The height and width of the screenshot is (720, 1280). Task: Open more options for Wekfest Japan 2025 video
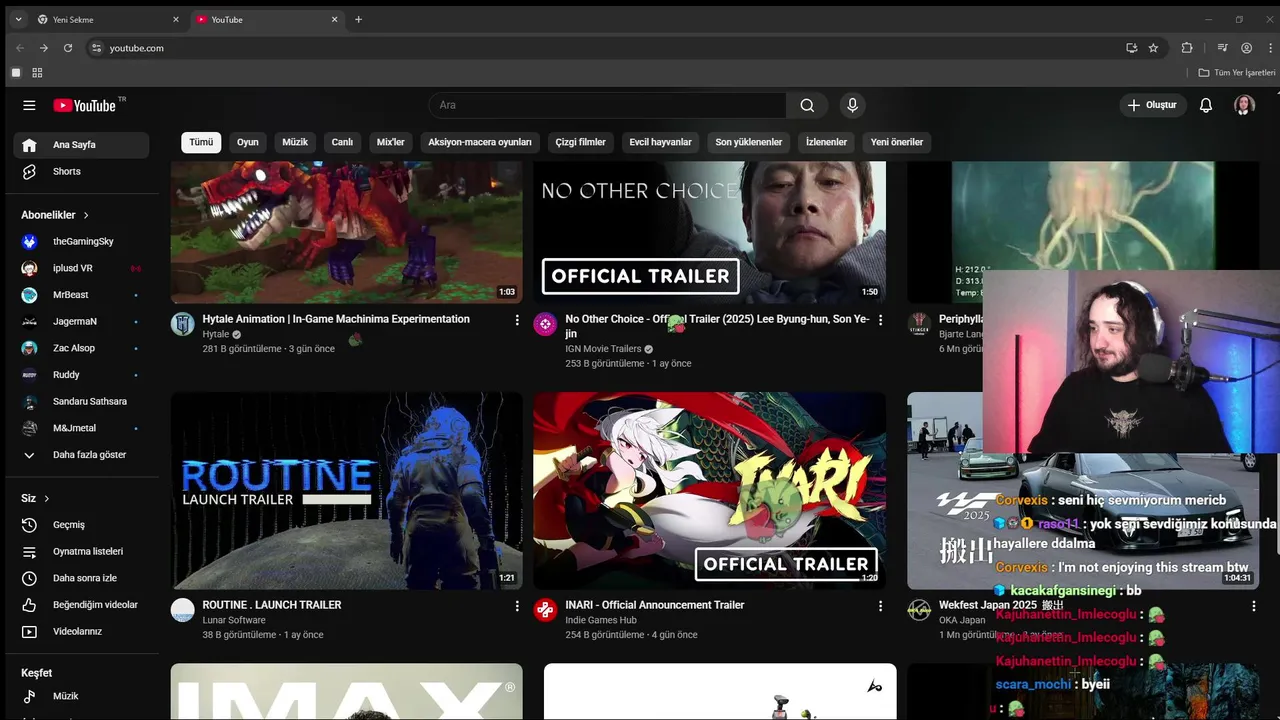coord(1253,606)
